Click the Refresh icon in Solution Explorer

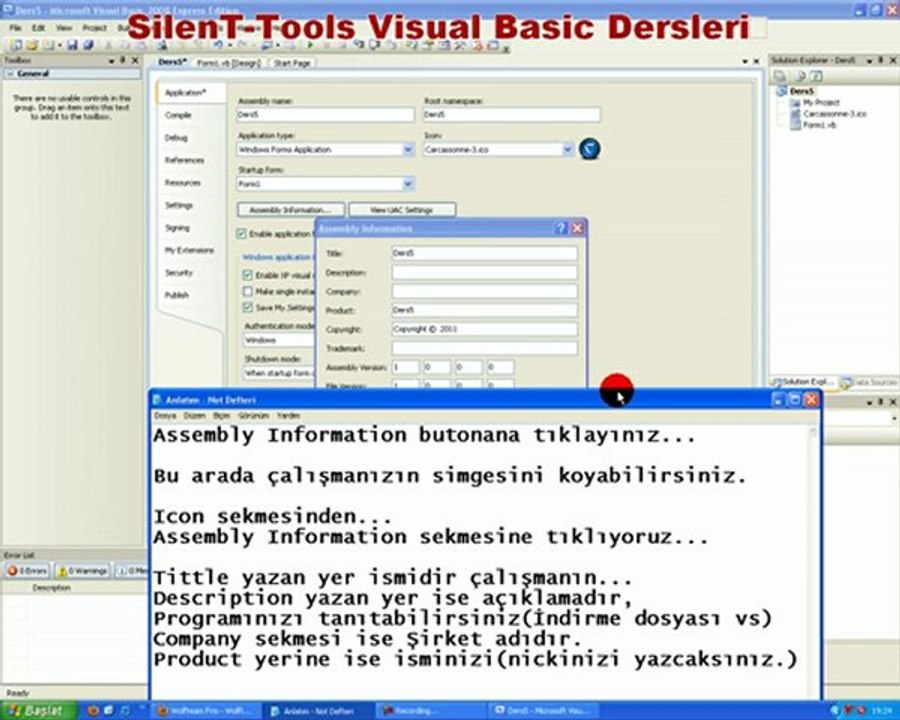pos(816,76)
